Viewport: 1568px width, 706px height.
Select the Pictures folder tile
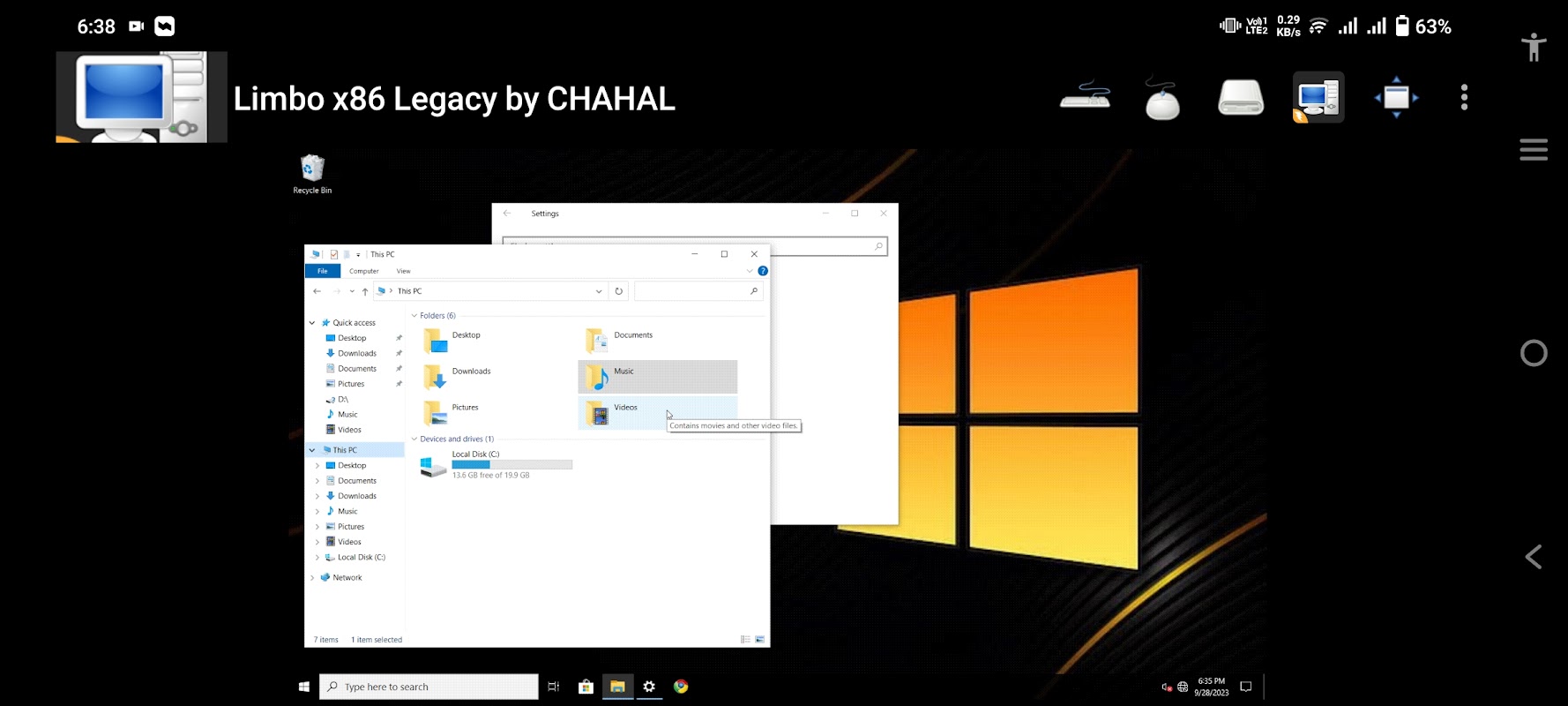pos(497,413)
